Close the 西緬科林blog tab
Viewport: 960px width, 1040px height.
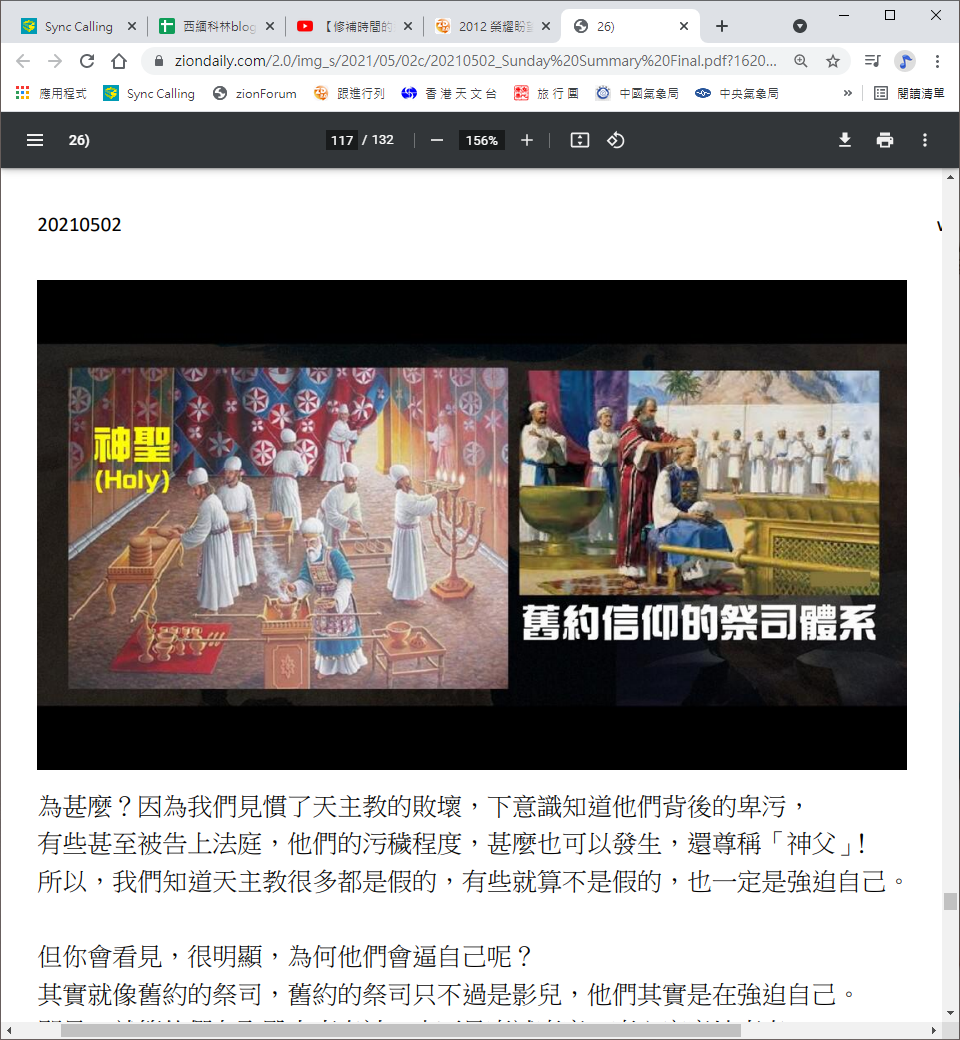(x=270, y=26)
